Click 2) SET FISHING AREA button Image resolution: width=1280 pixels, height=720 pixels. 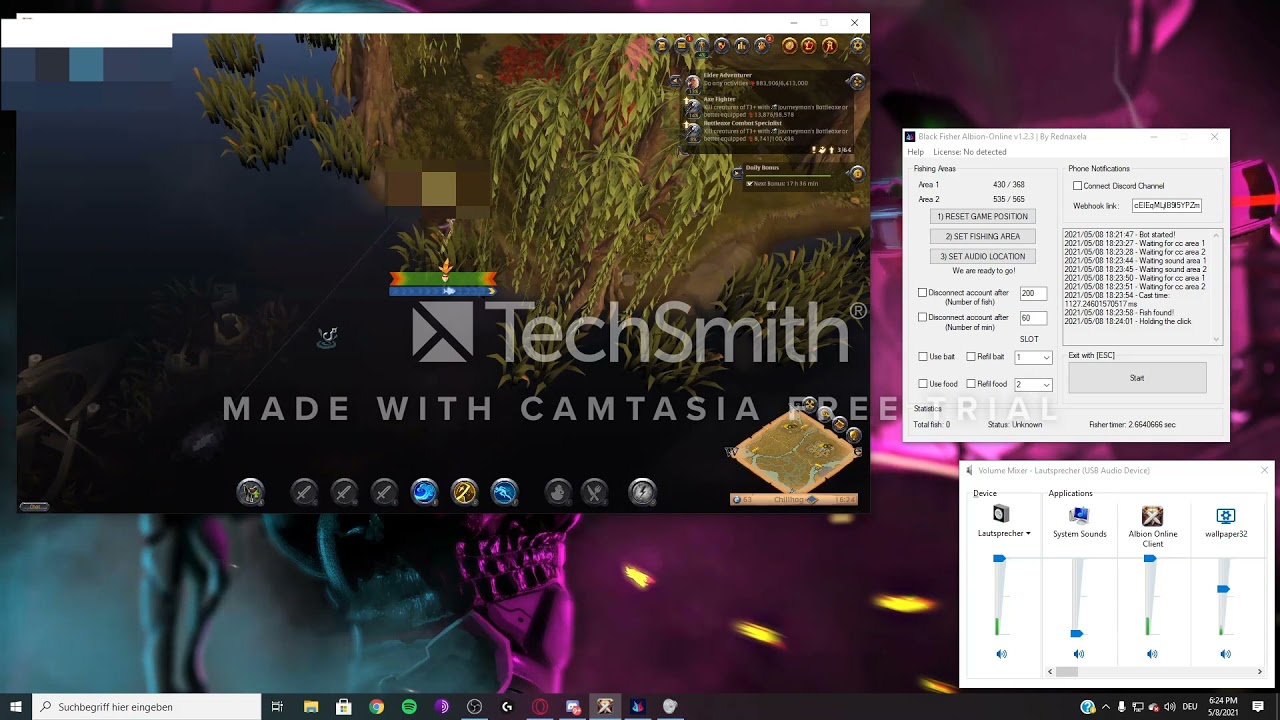coord(982,236)
